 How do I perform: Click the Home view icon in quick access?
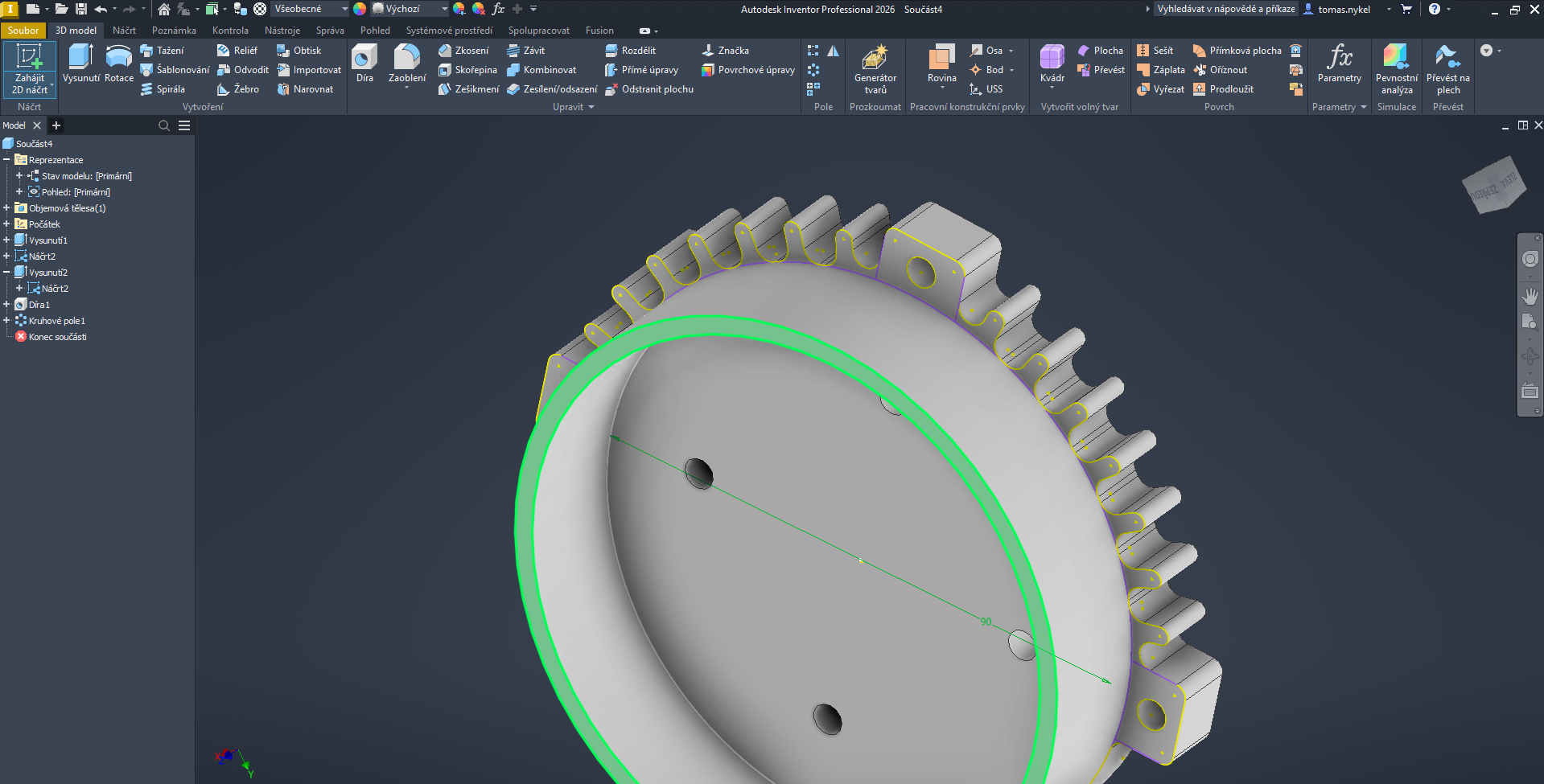pos(164,9)
